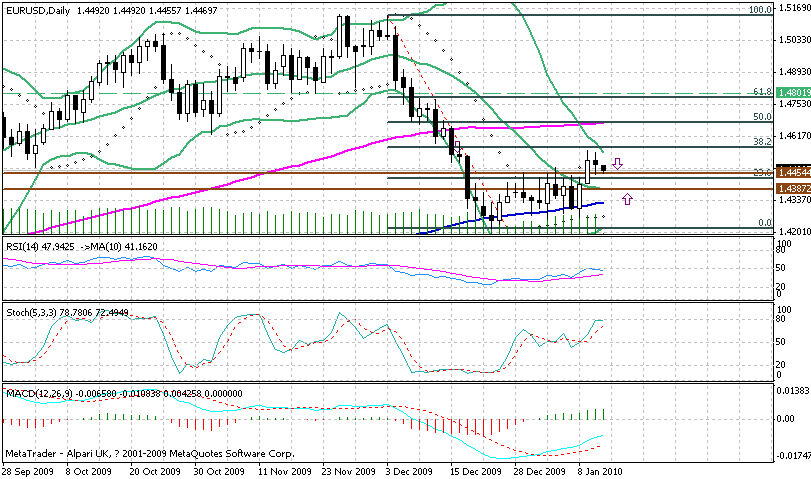Click the Fibonacci 100.0 level label

[x=760, y=9]
